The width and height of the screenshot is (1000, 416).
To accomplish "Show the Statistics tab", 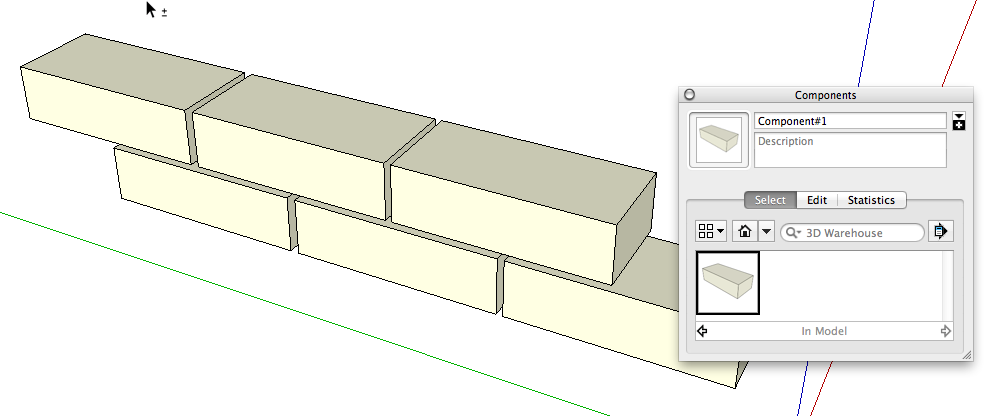I will click(x=871, y=200).
